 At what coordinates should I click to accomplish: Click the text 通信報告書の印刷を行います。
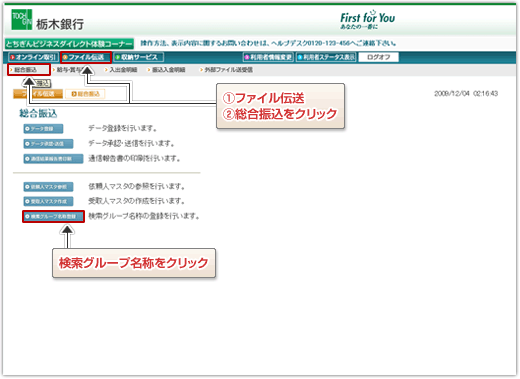(134, 159)
